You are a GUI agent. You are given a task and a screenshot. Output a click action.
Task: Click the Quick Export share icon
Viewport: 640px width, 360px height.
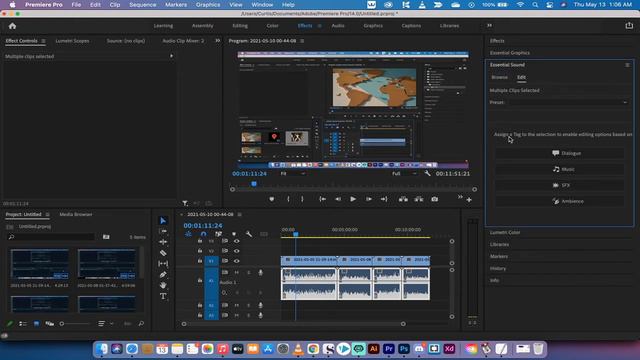click(629, 25)
